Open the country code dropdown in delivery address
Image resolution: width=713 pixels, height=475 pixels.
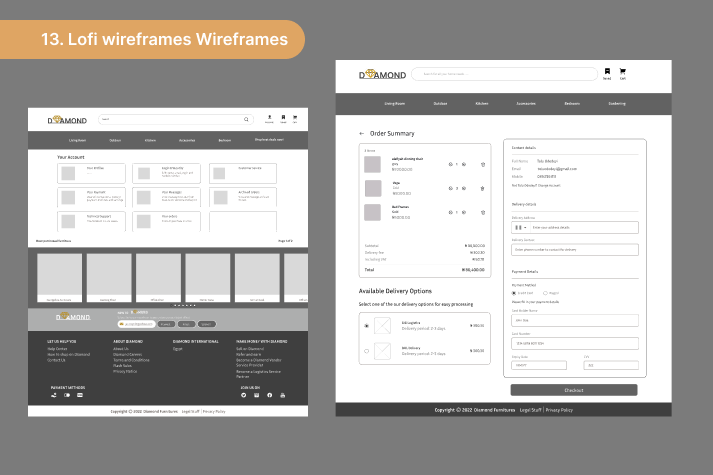(x=521, y=227)
